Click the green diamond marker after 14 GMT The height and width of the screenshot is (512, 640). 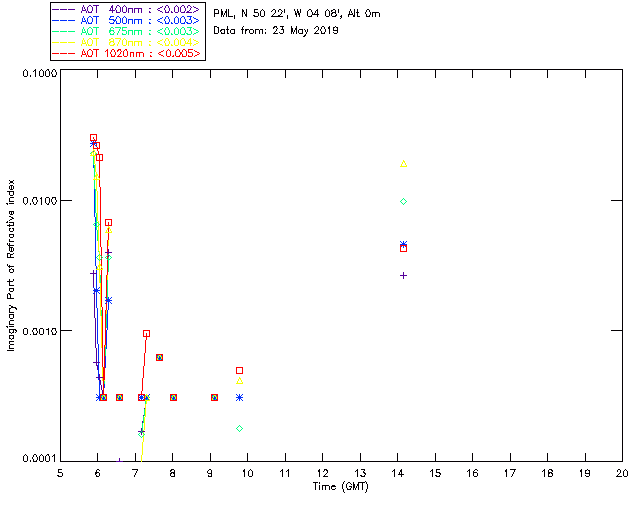pos(404,202)
